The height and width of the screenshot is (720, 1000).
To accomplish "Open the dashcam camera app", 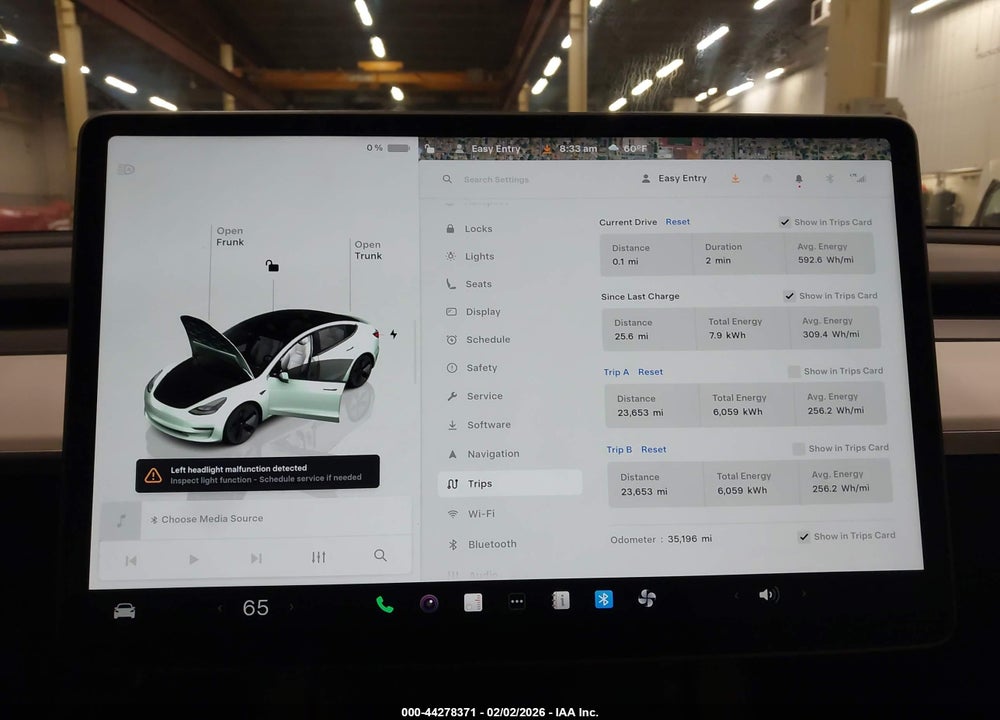I will tap(429, 603).
